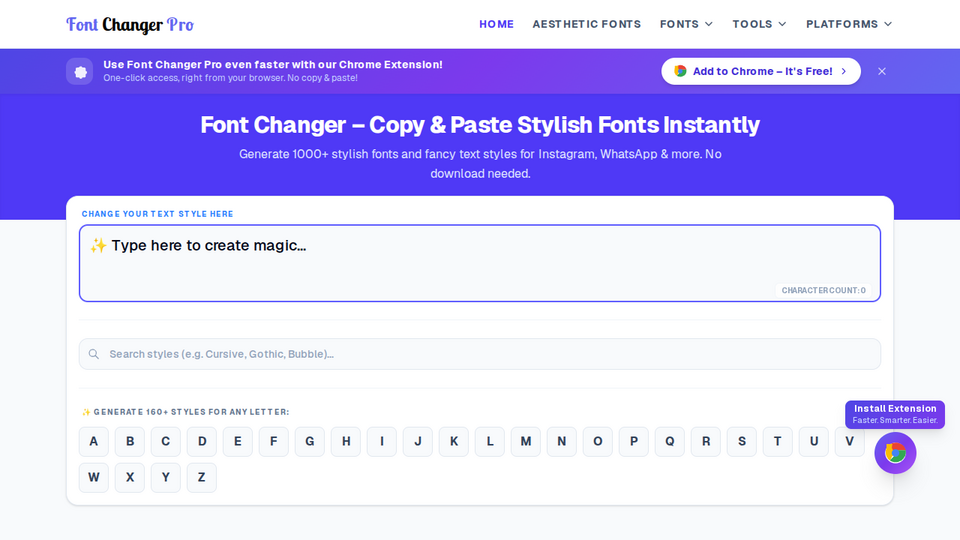The height and width of the screenshot is (540, 960).
Task: Click the Search styles input field
Action: pos(480,354)
